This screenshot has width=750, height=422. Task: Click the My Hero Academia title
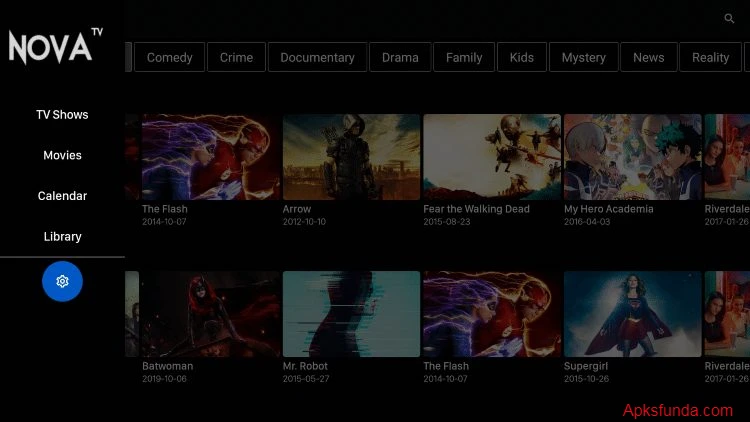pos(608,209)
